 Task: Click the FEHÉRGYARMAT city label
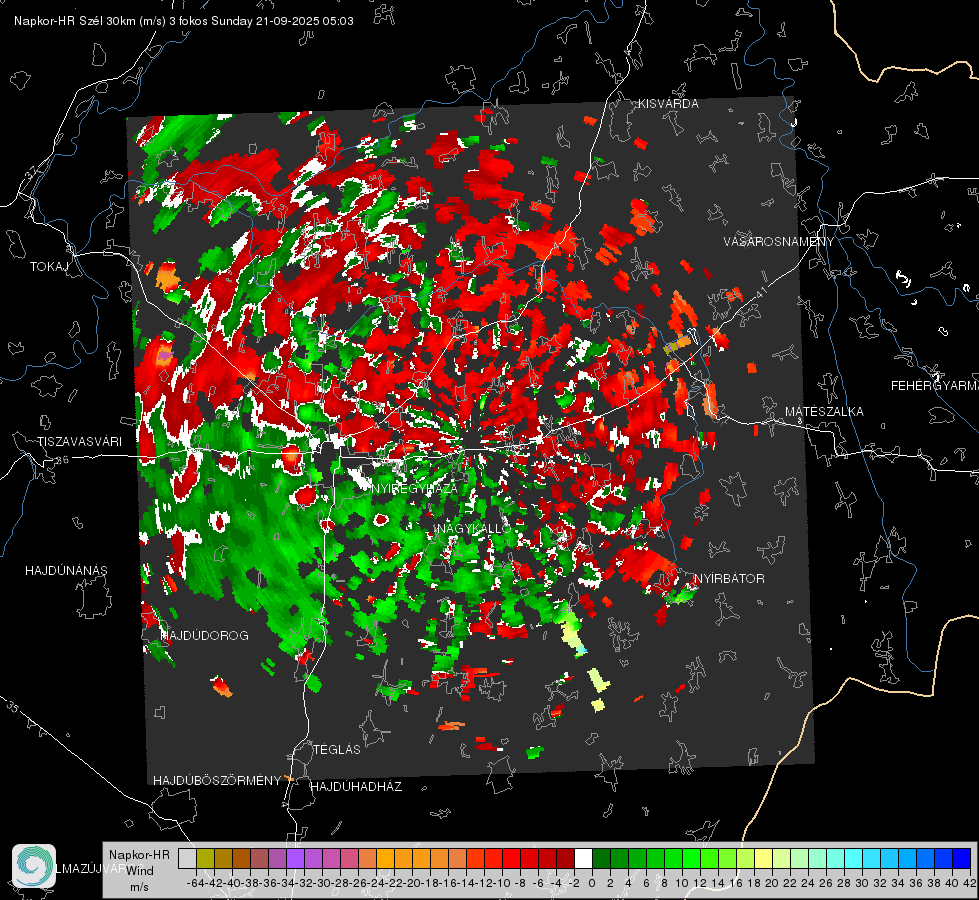934,386
